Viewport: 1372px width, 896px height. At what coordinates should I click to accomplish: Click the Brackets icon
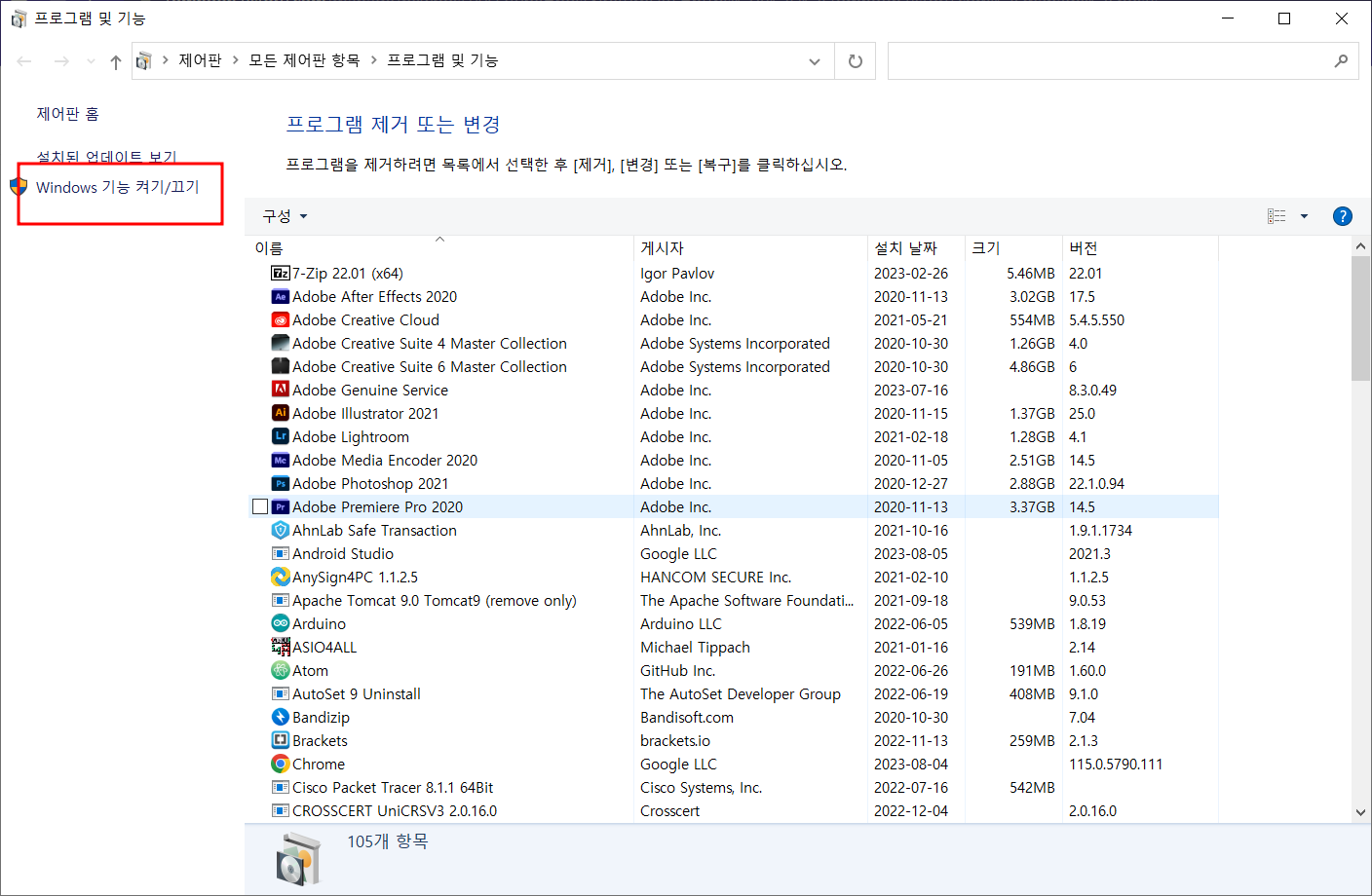pyautogui.click(x=281, y=740)
